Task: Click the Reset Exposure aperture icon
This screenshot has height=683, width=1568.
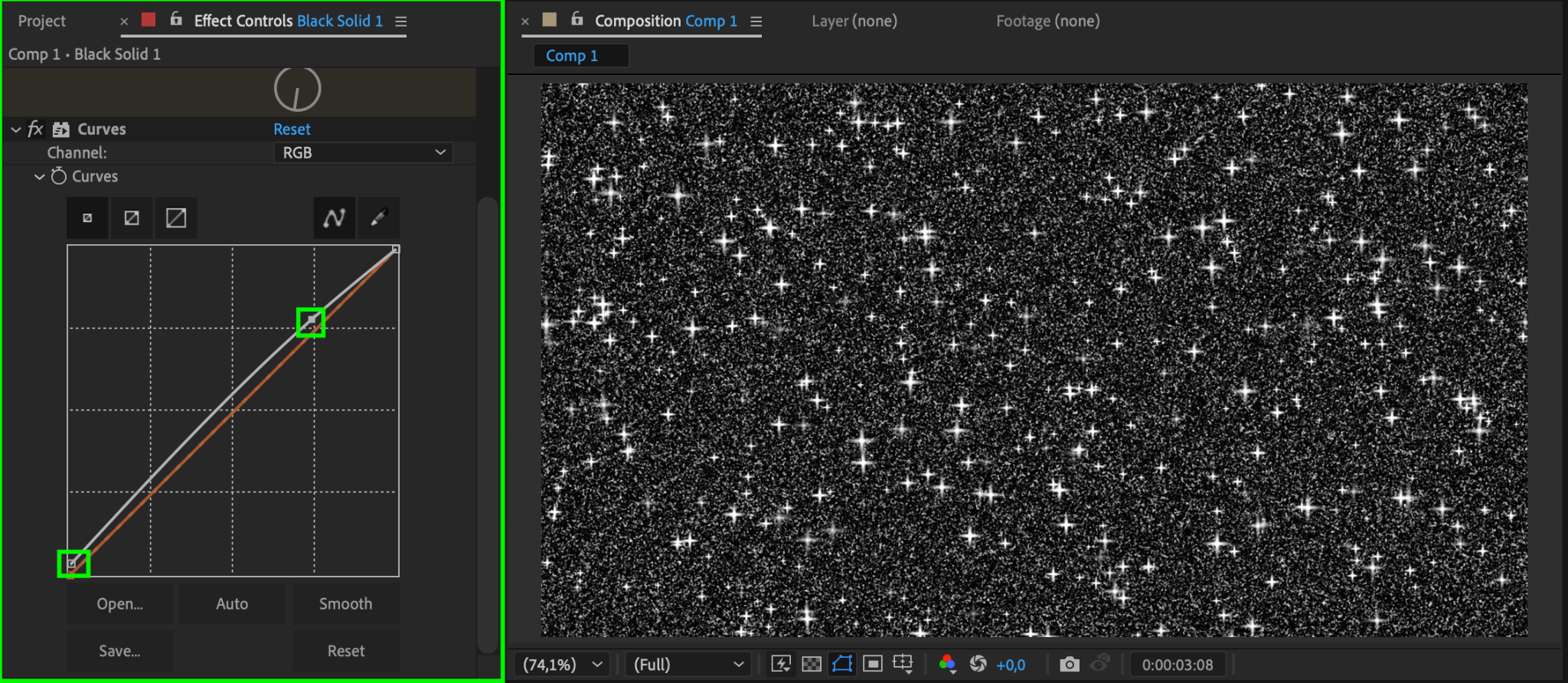Action: pyautogui.click(x=978, y=665)
